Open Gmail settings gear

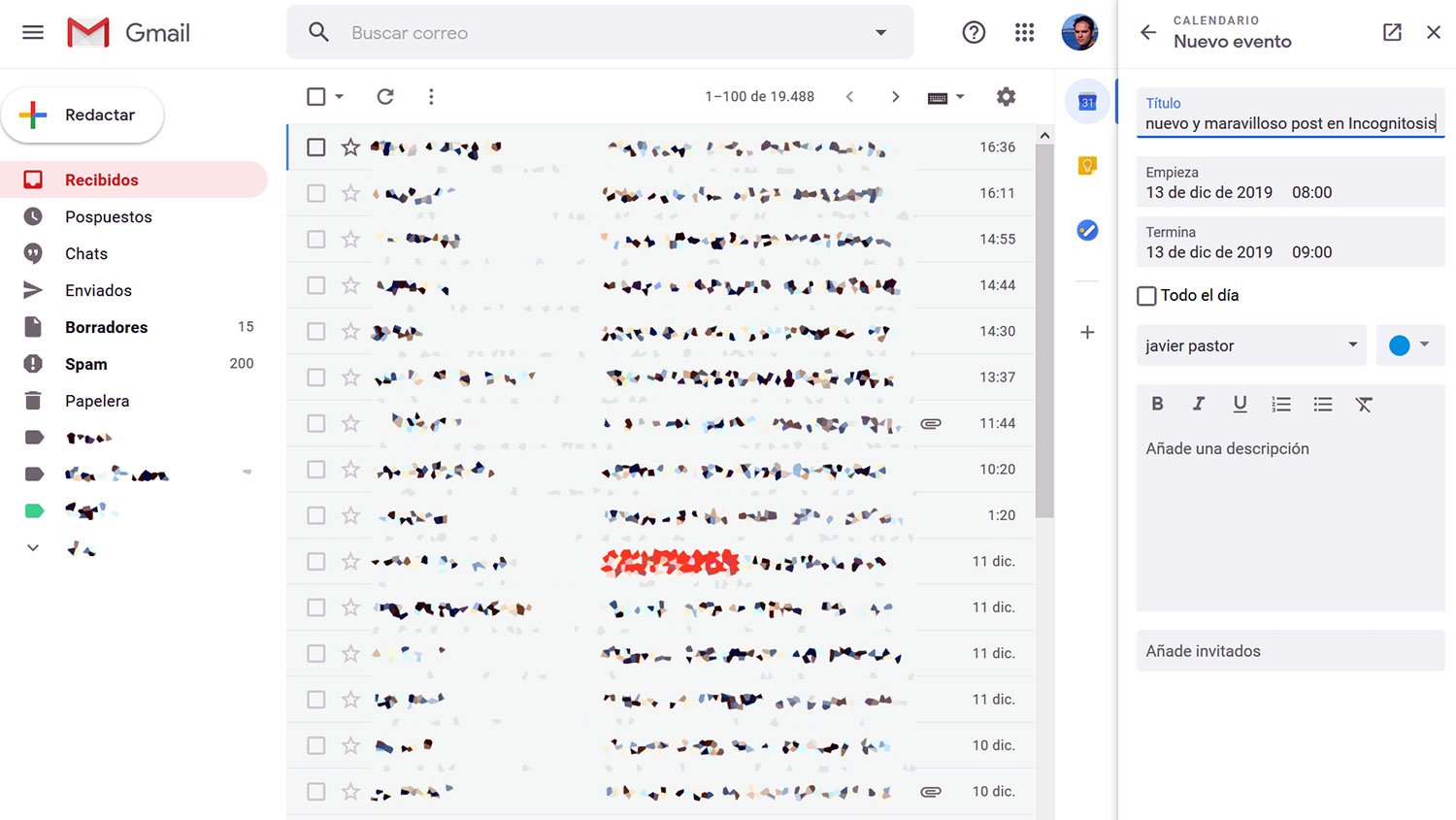tap(1006, 96)
